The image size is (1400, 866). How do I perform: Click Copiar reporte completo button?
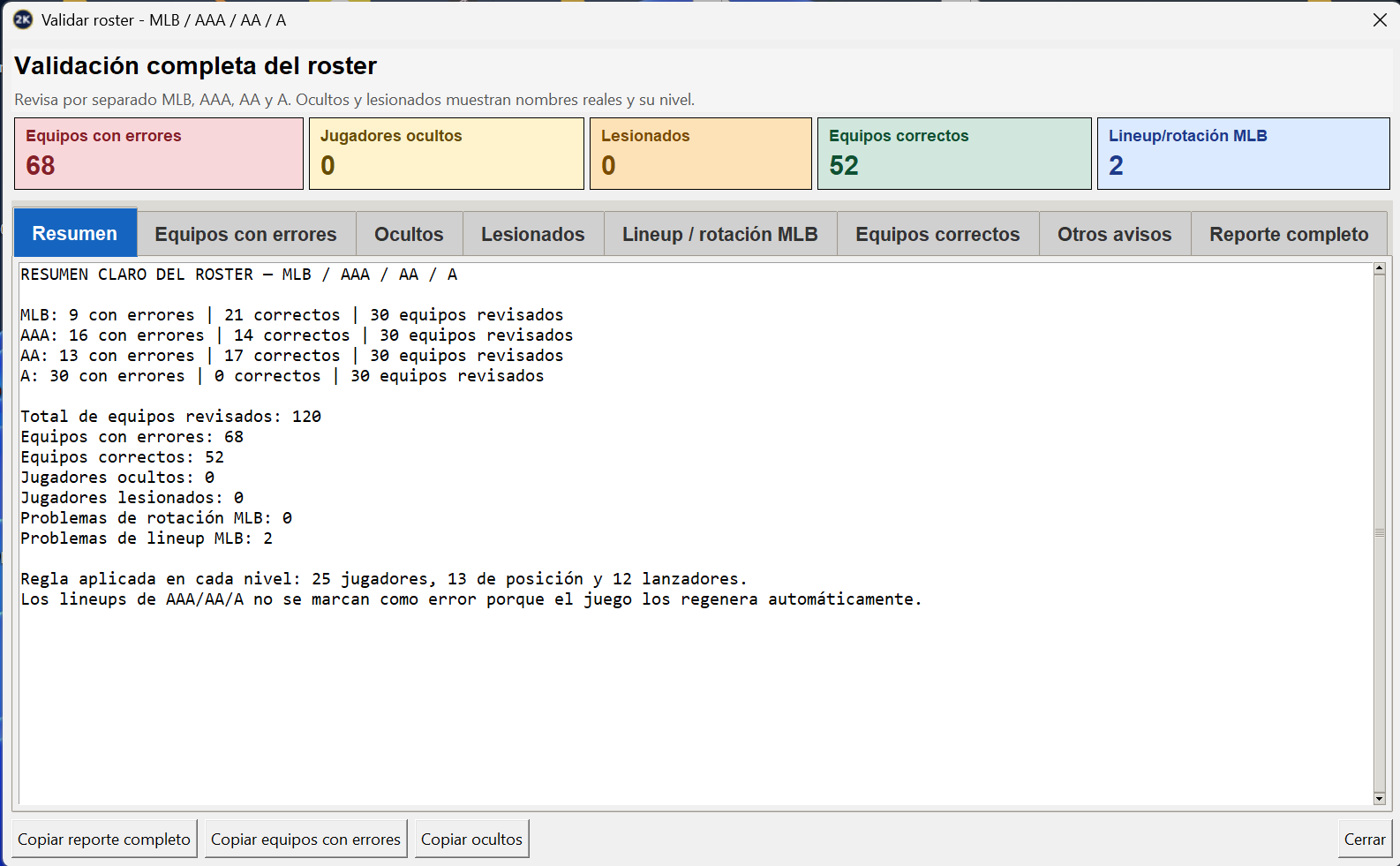pyautogui.click(x=104, y=839)
